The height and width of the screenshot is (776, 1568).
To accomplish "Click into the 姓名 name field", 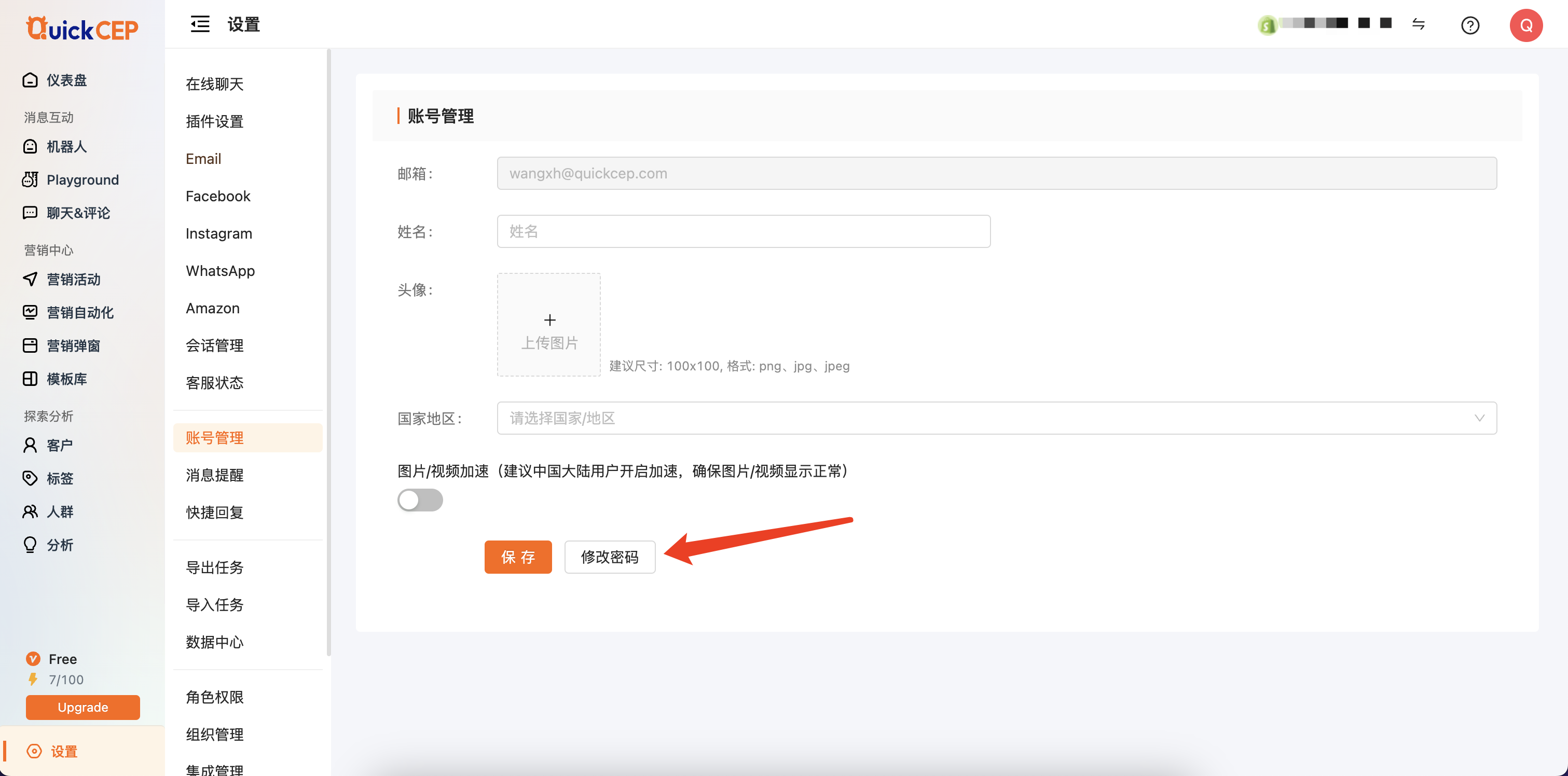I will (743, 231).
